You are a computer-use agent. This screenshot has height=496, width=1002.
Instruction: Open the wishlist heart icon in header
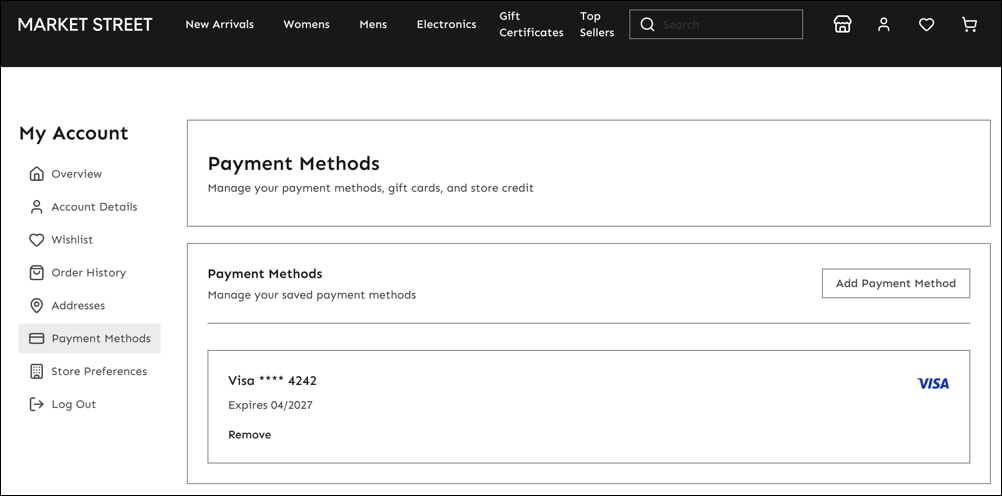tap(926, 24)
